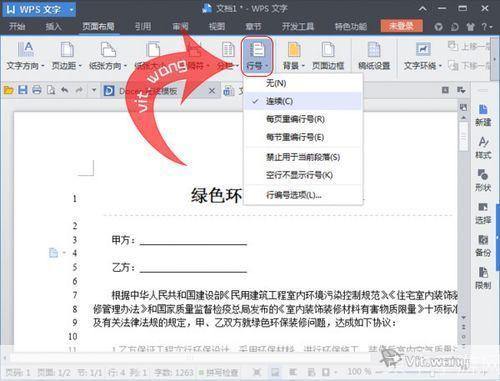Click the undo arrow icon
This screenshot has height=381, width=500.
tap(65, 90)
